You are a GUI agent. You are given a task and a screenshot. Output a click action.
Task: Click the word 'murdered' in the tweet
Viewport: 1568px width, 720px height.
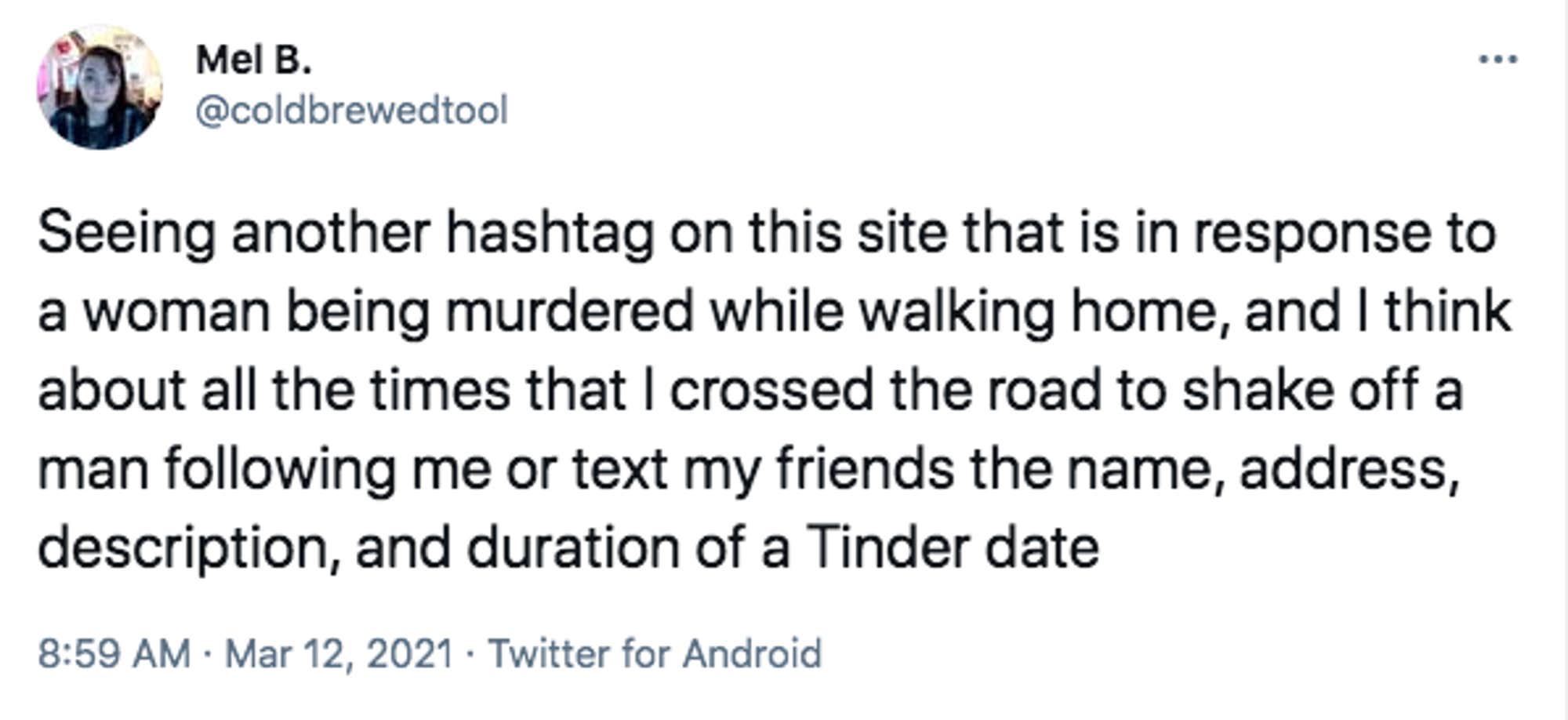click(570, 312)
